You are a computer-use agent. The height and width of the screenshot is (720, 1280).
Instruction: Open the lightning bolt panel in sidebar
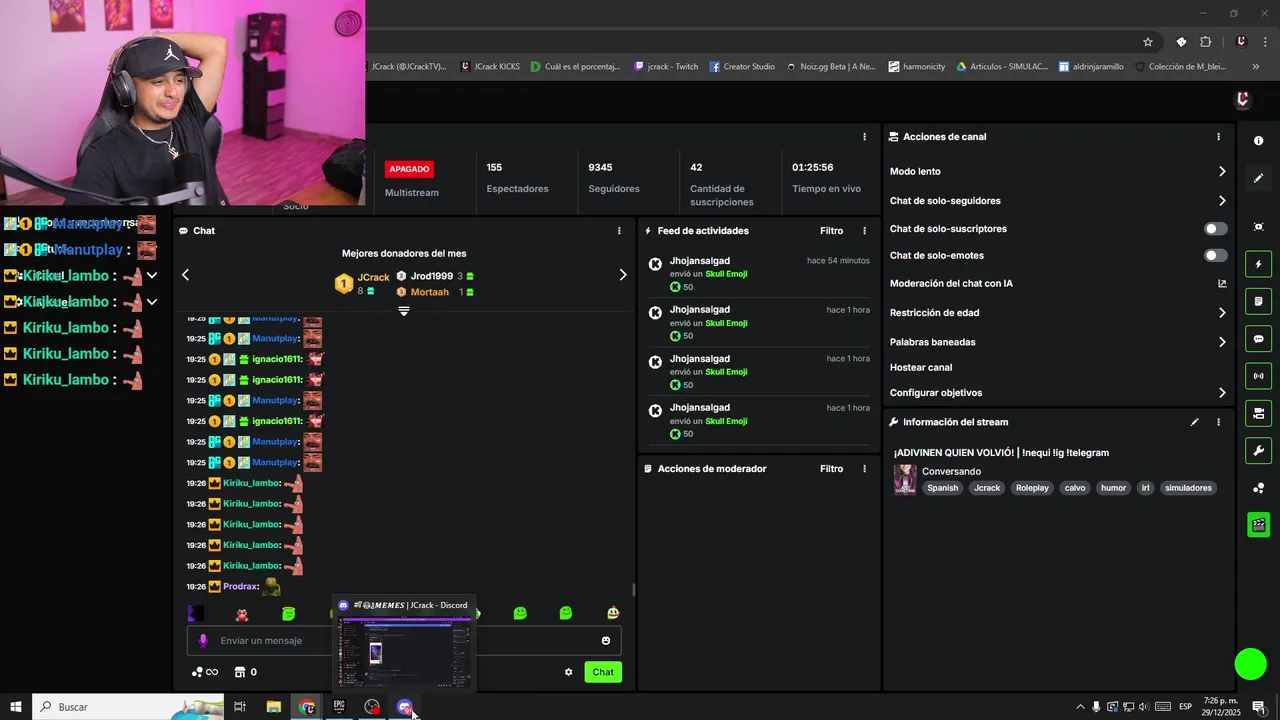coord(1258,264)
